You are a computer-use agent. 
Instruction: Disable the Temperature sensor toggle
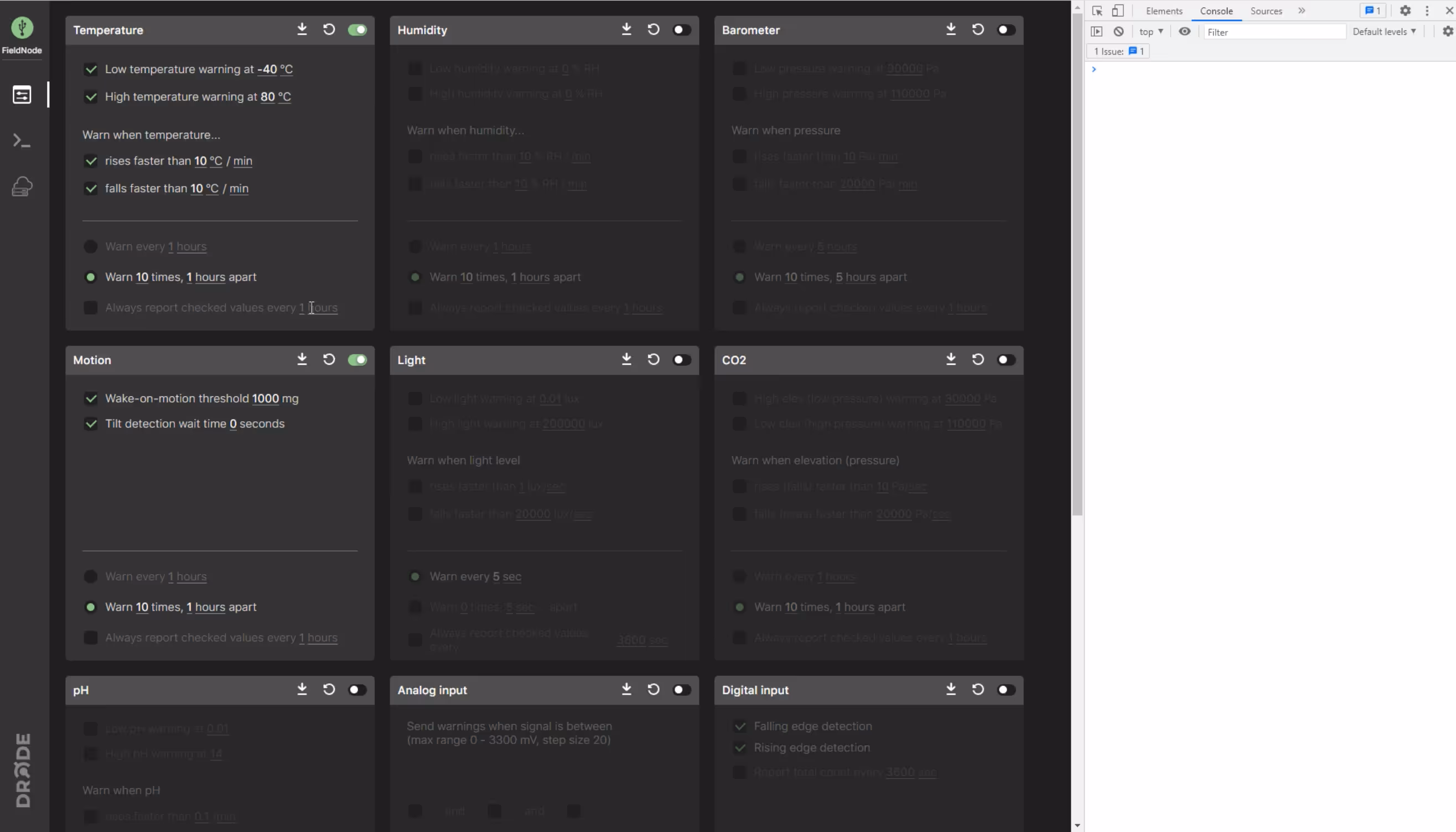coord(357,30)
